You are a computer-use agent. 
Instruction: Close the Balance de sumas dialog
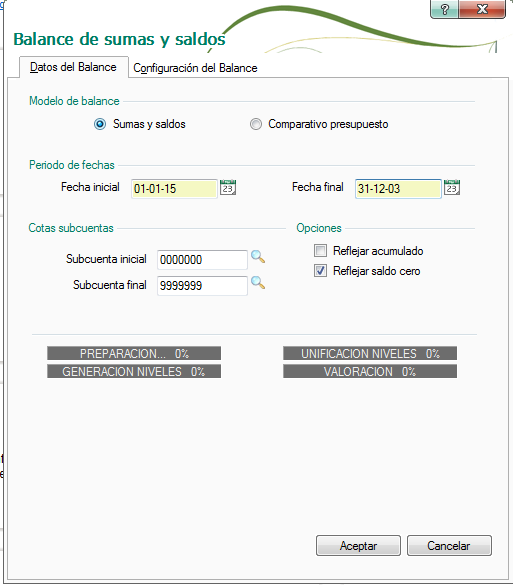[482, 9]
